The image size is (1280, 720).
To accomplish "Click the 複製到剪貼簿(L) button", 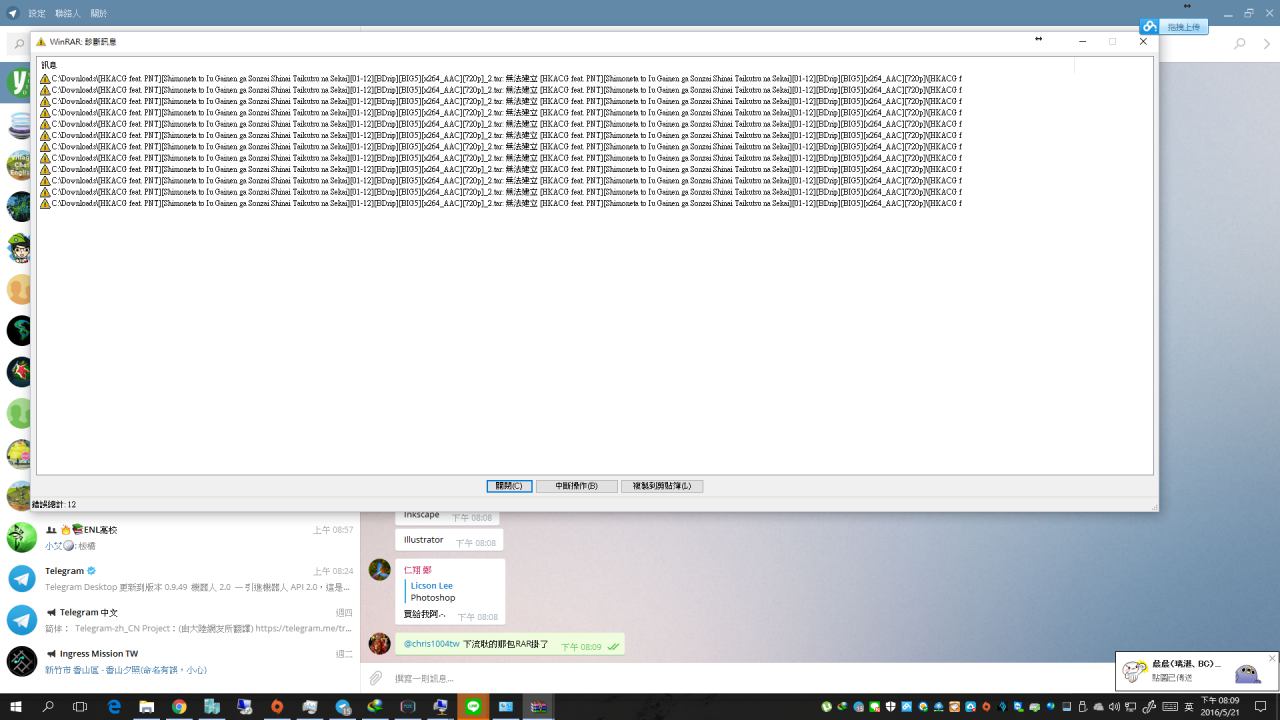I will click(x=662, y=486).
